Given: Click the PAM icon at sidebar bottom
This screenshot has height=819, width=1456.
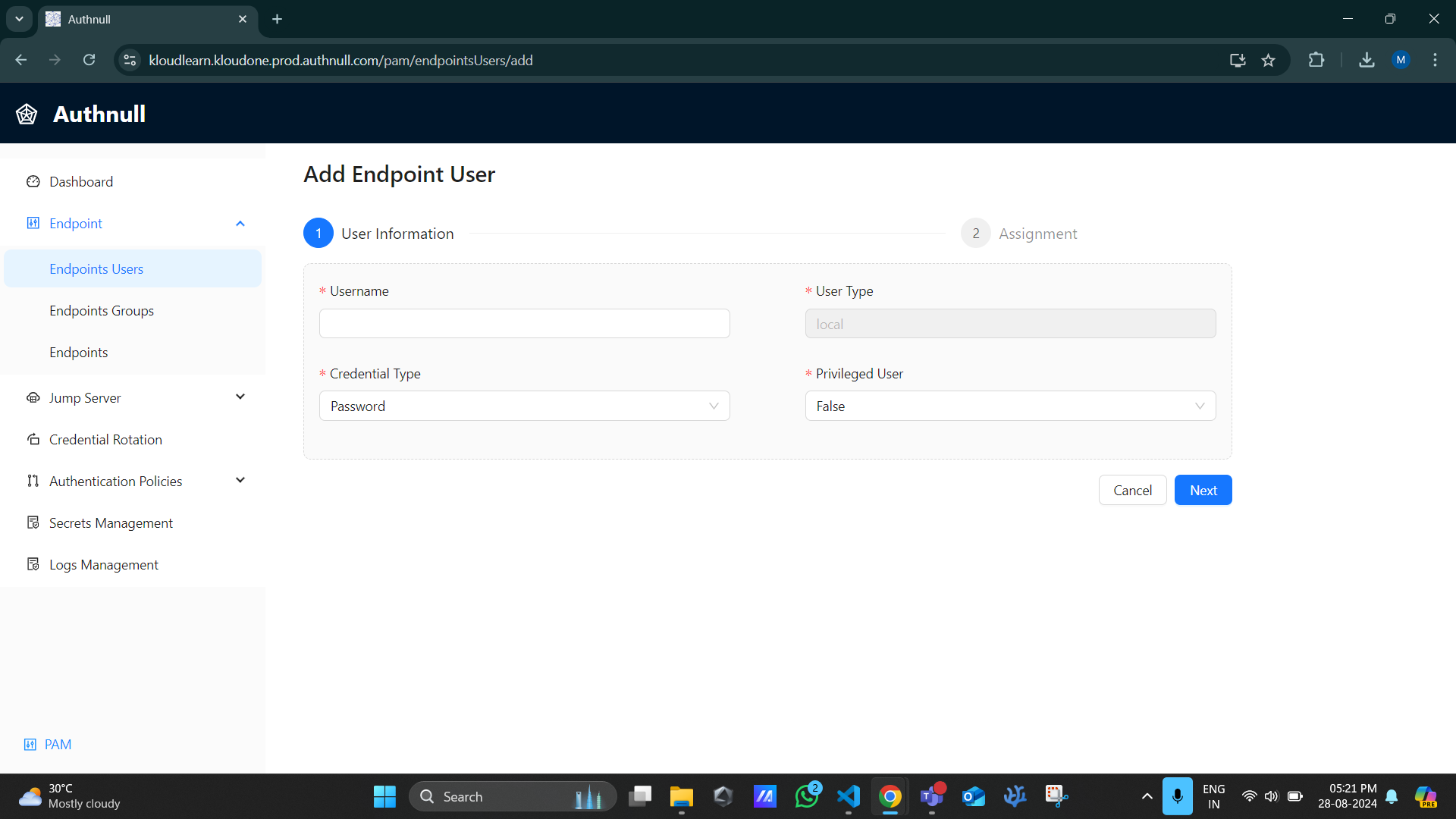Looking at the screenshot, I should click(x=30, y=744).
